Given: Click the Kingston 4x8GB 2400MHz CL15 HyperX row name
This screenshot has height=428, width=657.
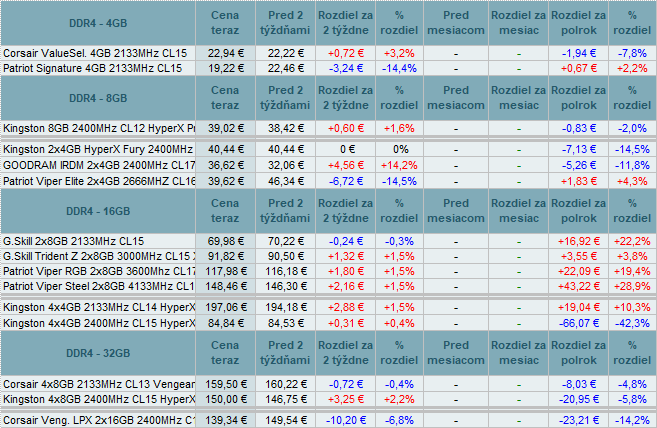Looking at the screenshot, I should (x=99, y=399).
